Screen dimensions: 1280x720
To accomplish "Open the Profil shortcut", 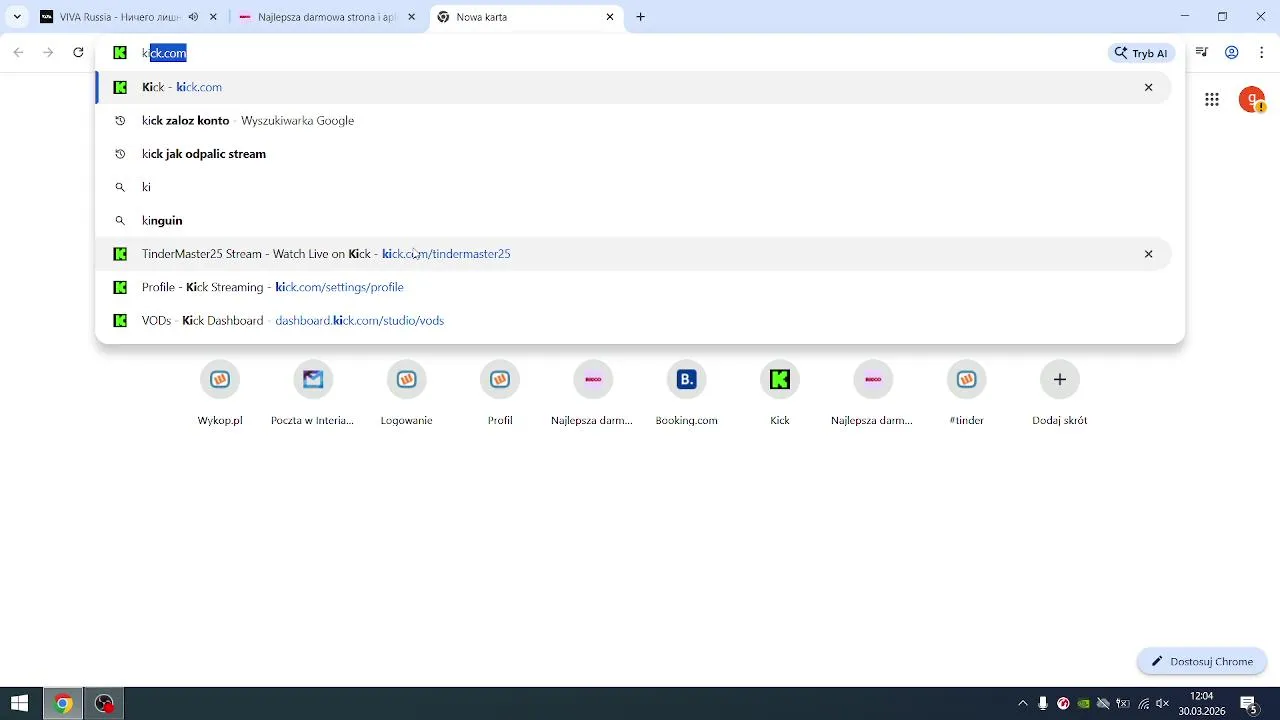I will click(x=500, y=393).
